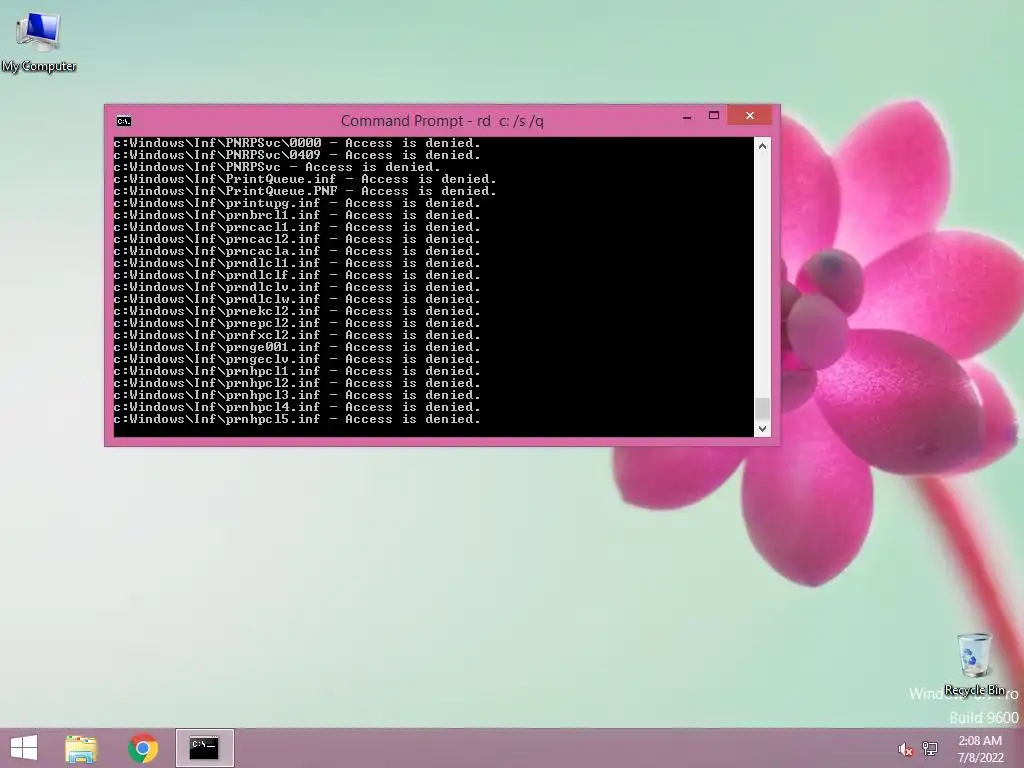Minimize the Command Prompt window

pyautogui.click(x=687, y=117)
